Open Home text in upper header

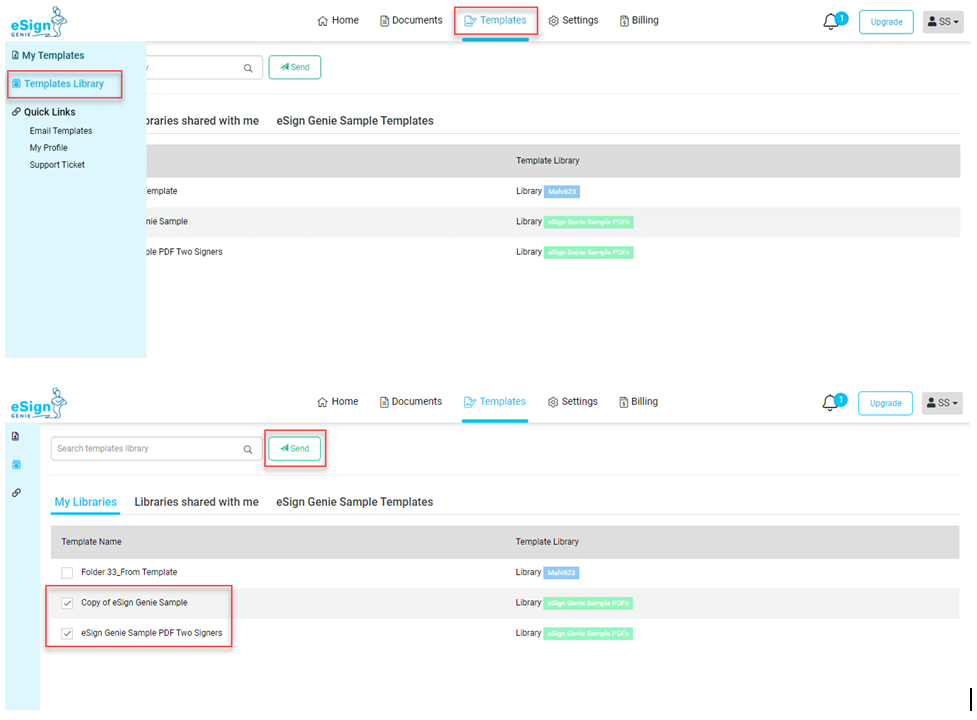point(345,21)
